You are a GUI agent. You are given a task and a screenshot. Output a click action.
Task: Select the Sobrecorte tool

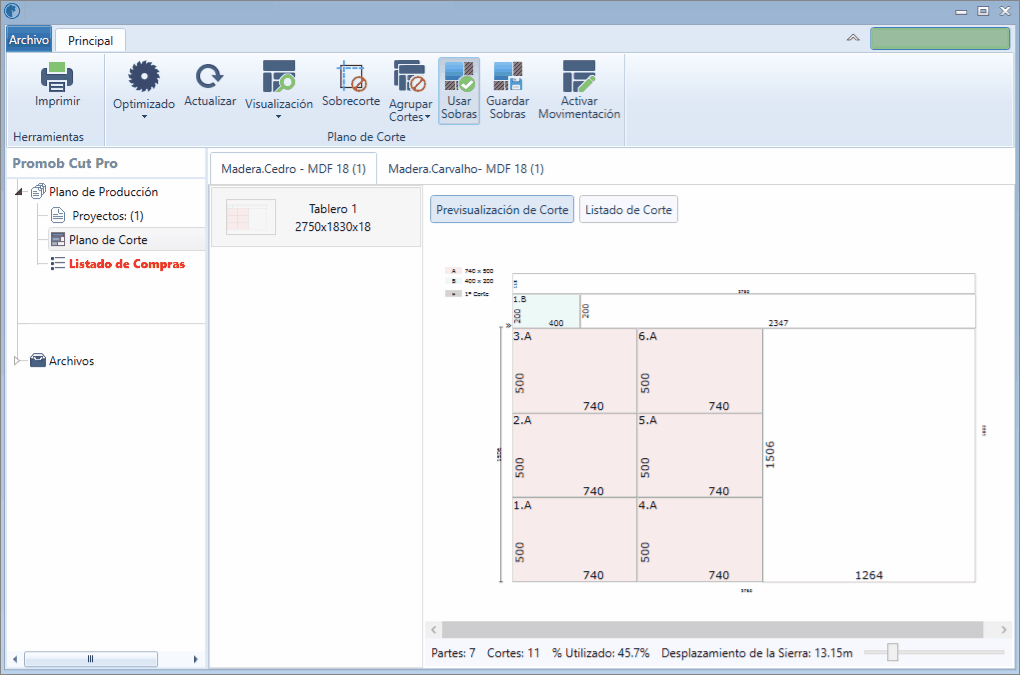pyautogui.click(x=351, y=77)
